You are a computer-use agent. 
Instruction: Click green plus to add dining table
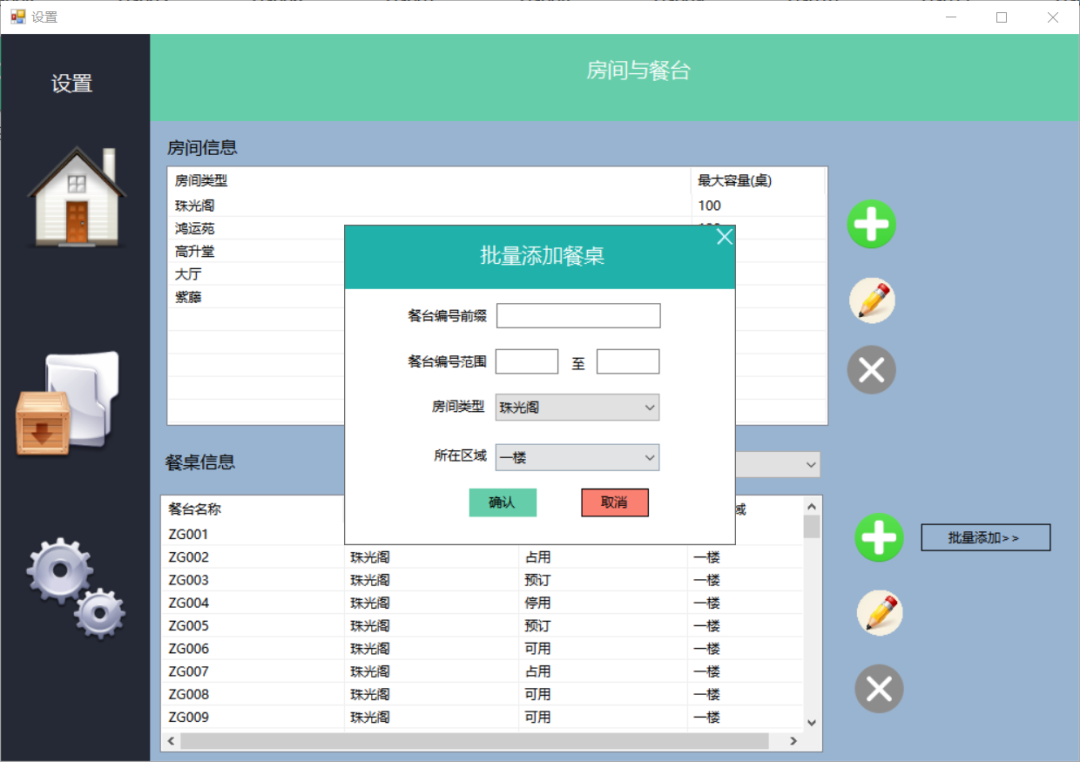pos(879,538)
